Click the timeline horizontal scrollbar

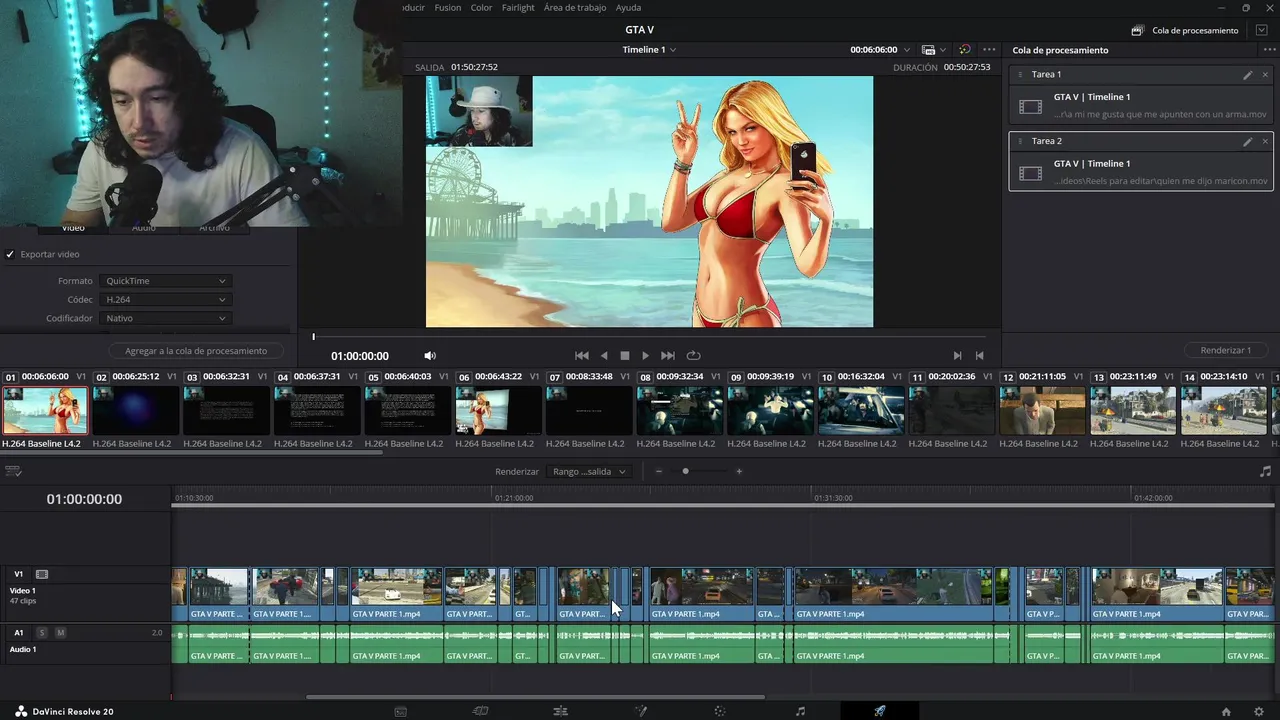pyautogui.click(x=535, y=697)
